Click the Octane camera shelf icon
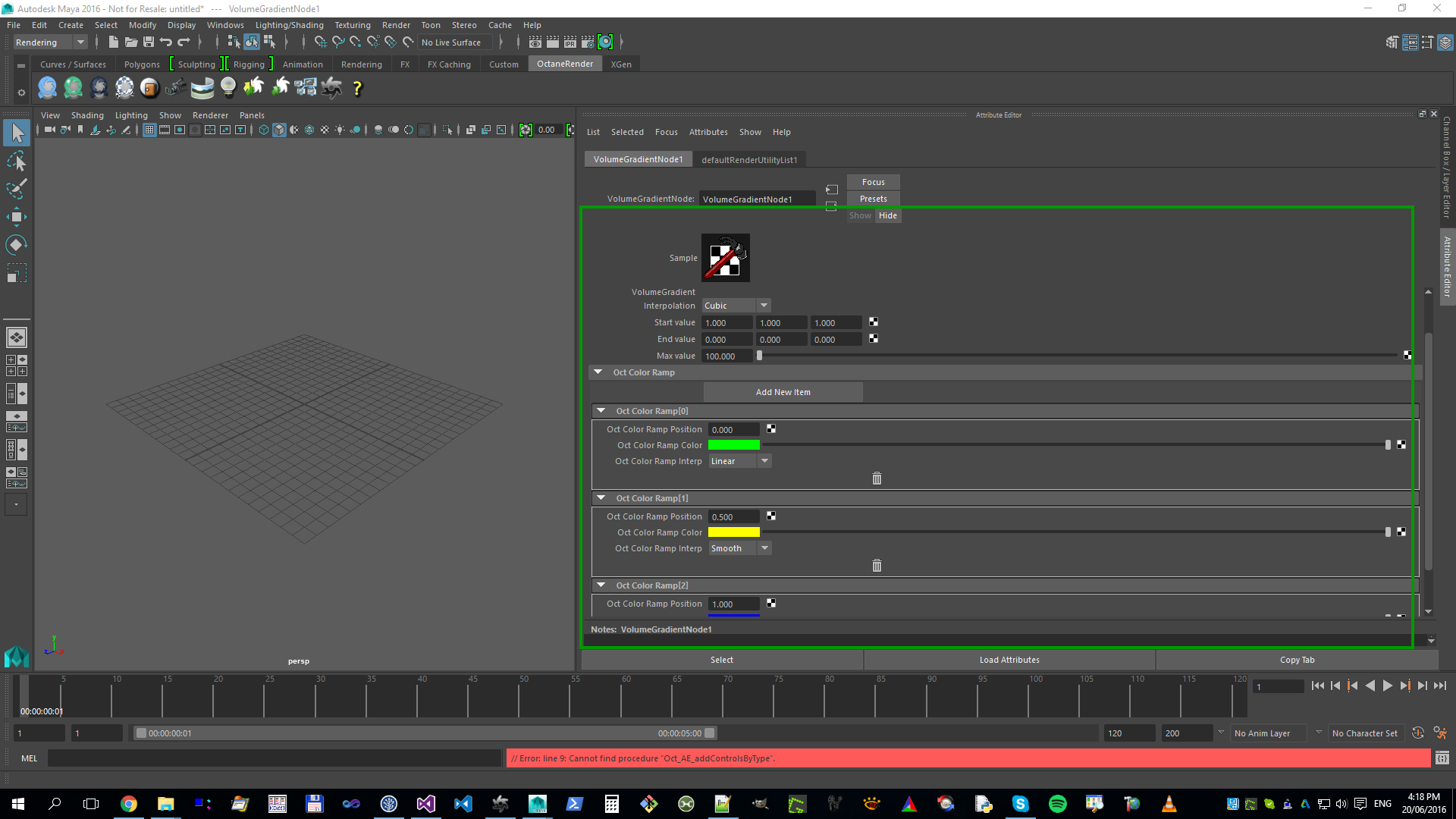Screen dimensions: 1456x819 pyautogui.click(x=175, y=88)
